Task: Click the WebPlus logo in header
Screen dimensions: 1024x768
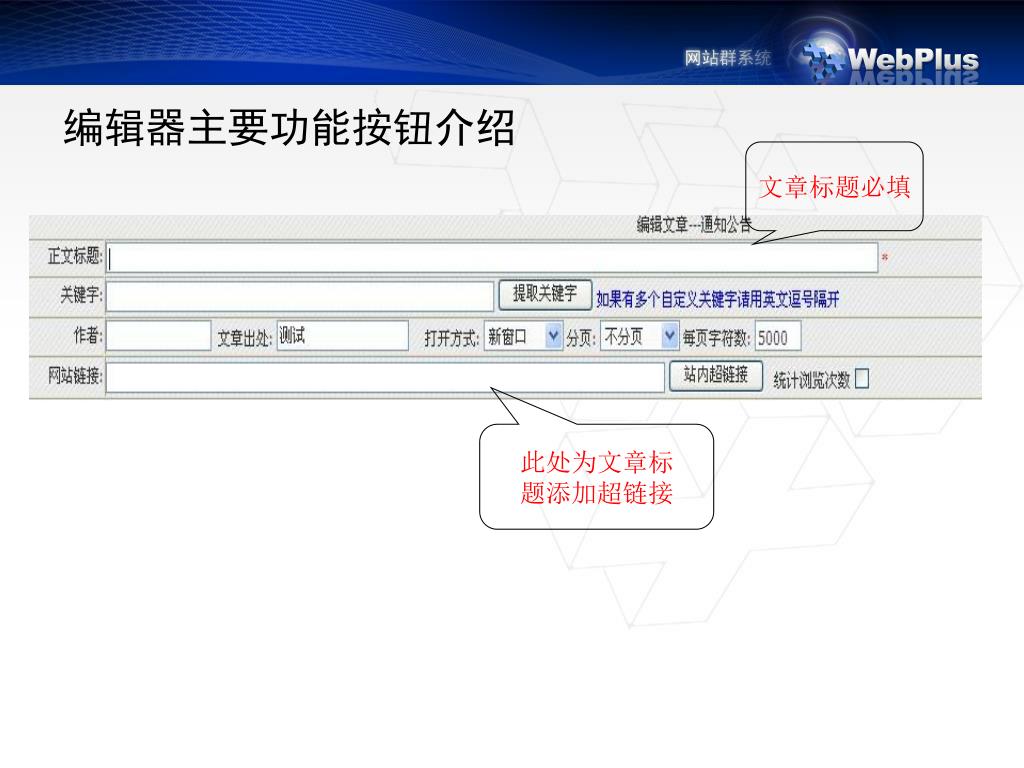Action: point(891,60)
